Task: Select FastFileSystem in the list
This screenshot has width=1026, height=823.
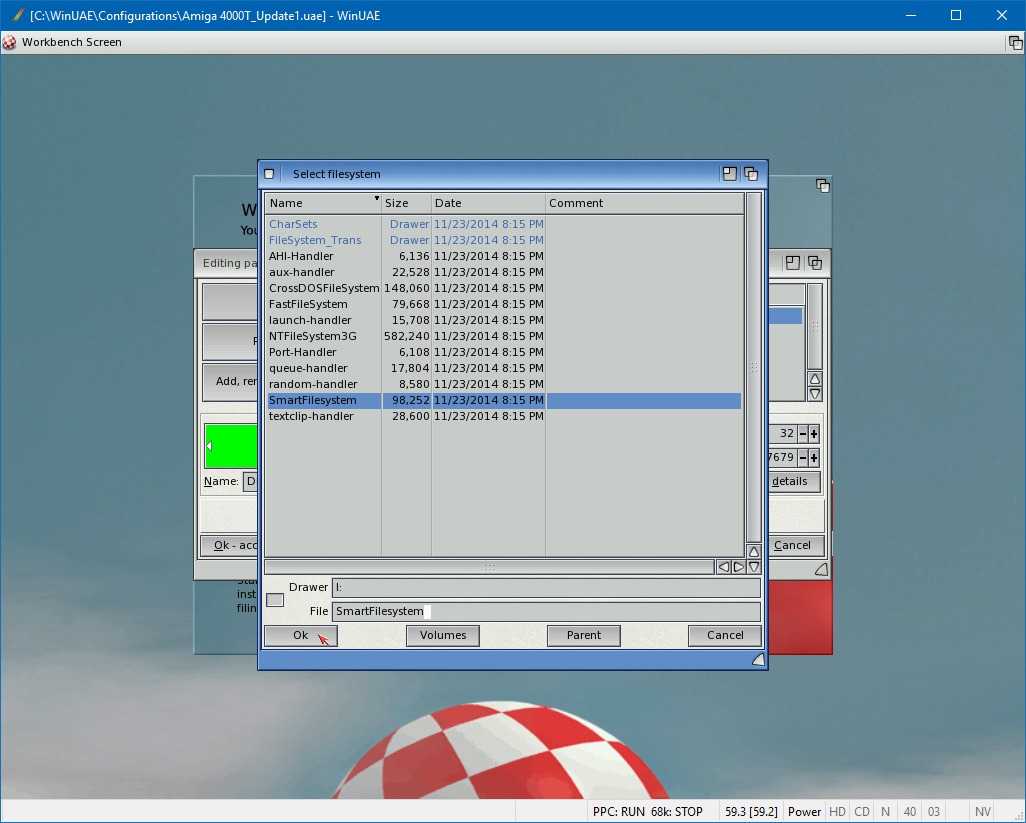Action: point(308,304)
